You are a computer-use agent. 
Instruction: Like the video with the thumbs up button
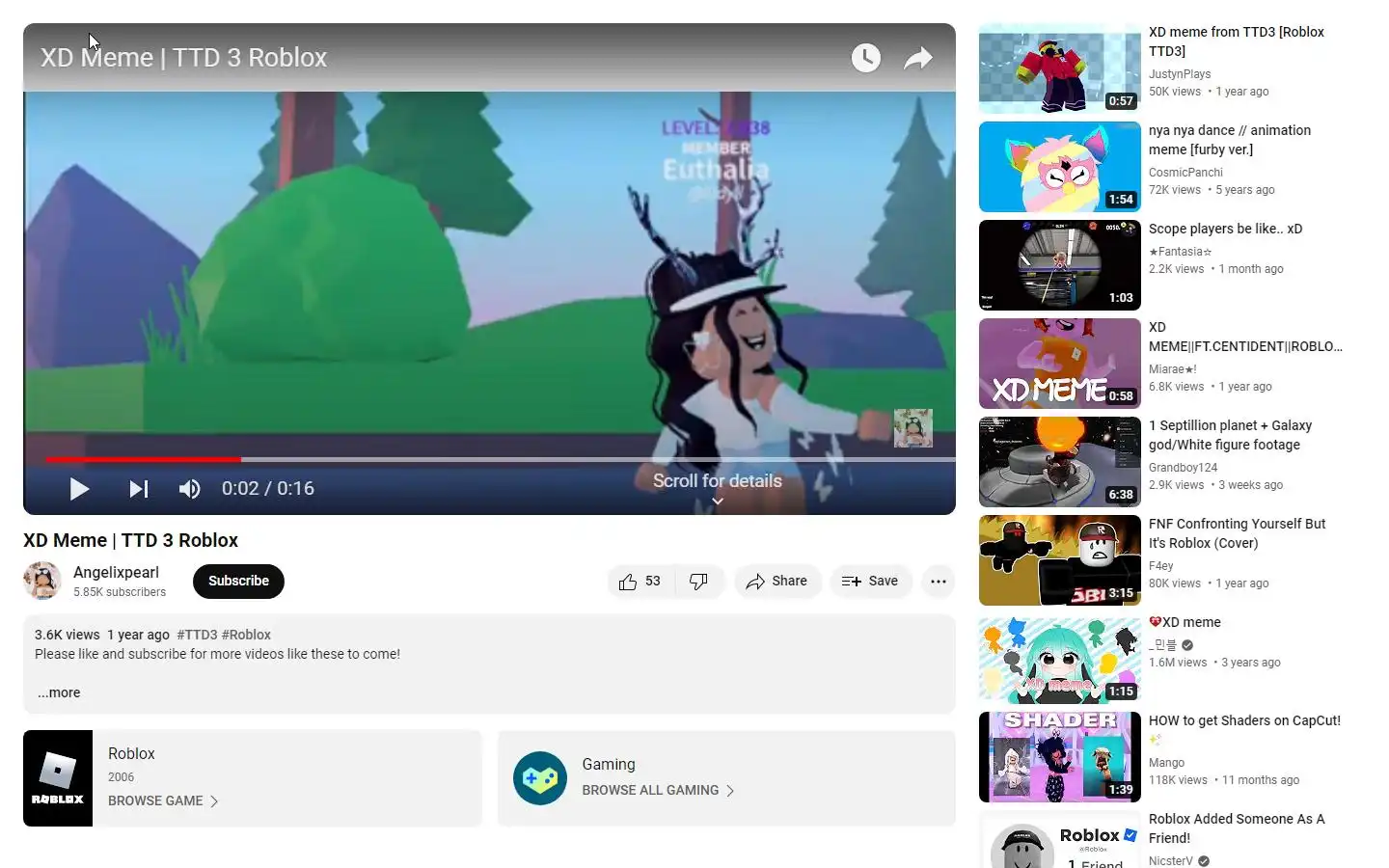coord(640,581)
